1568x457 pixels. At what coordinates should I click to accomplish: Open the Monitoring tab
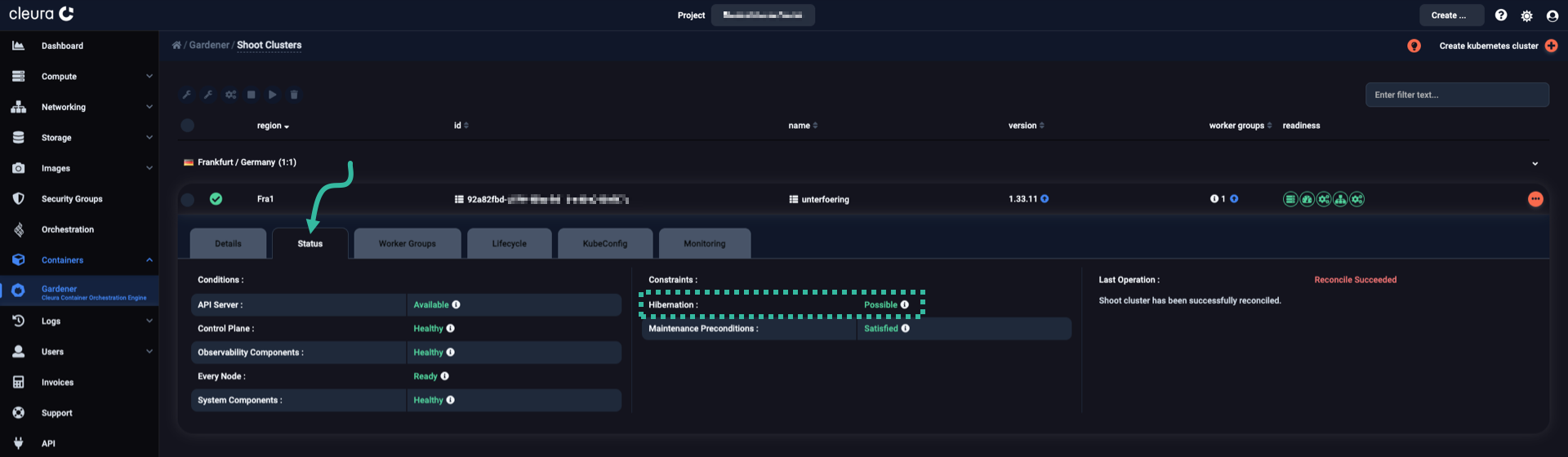(x=705, y=243)
